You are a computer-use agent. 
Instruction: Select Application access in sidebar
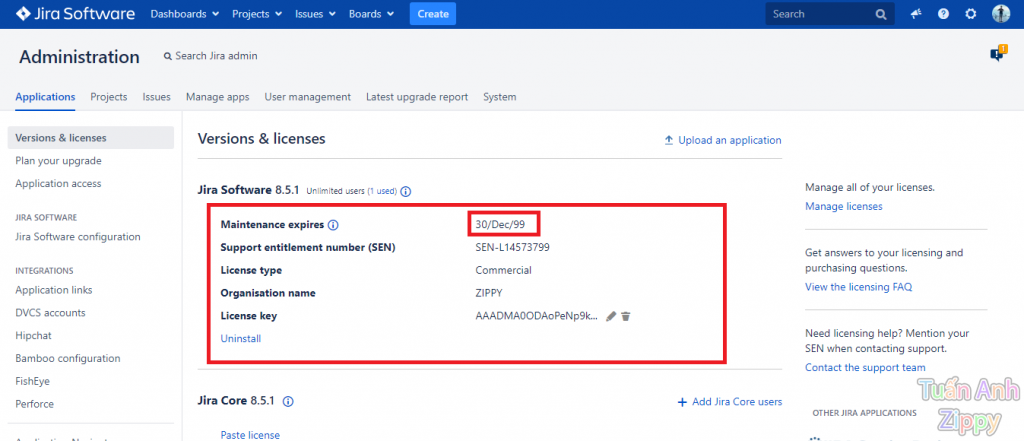coord(58,184)
